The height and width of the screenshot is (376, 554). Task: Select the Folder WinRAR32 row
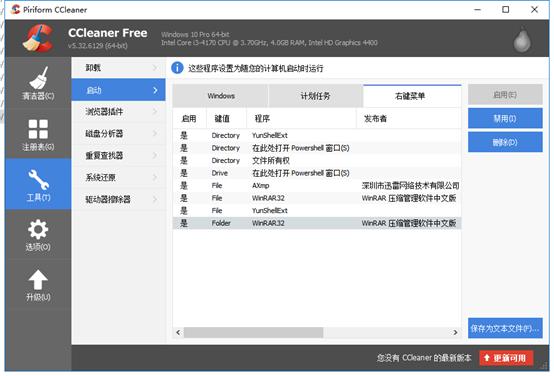pyautogui.click(x=317, y=223)
